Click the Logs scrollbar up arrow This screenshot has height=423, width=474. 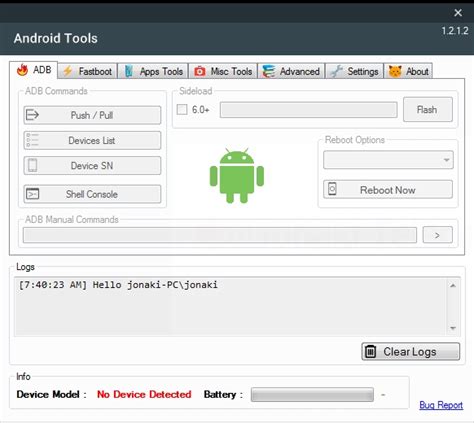453,285
